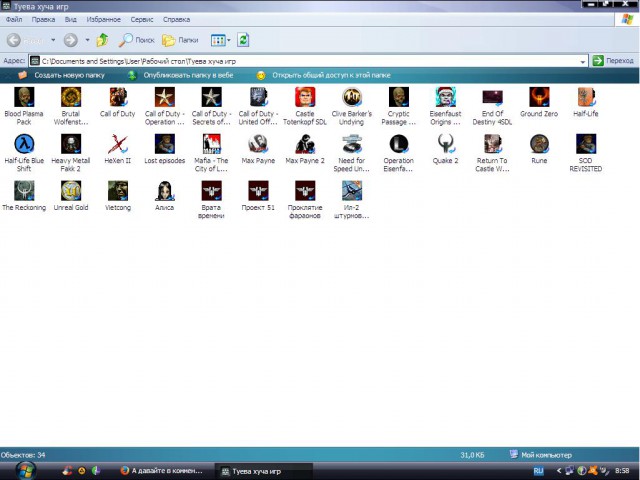The image size is (640, 480).
Task: Select the Brutal Wolfenstein shortcut icon
Action: pos(71,97)
